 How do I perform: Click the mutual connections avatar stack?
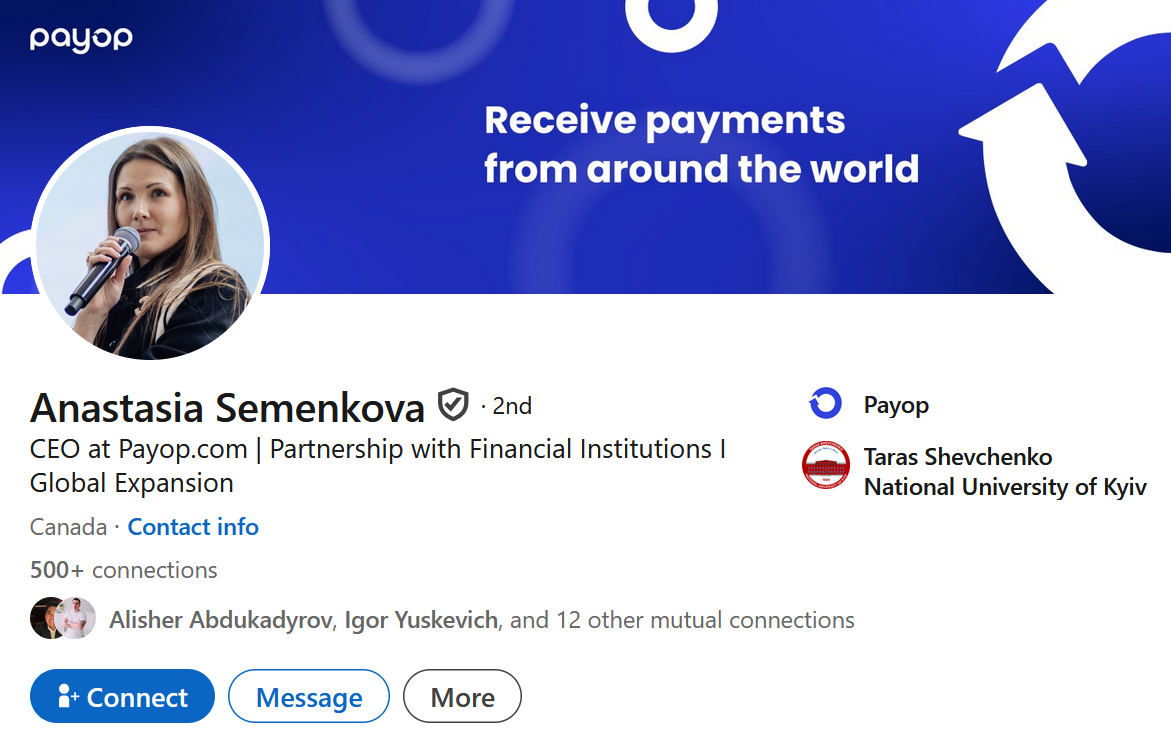[x=62, y=619]
